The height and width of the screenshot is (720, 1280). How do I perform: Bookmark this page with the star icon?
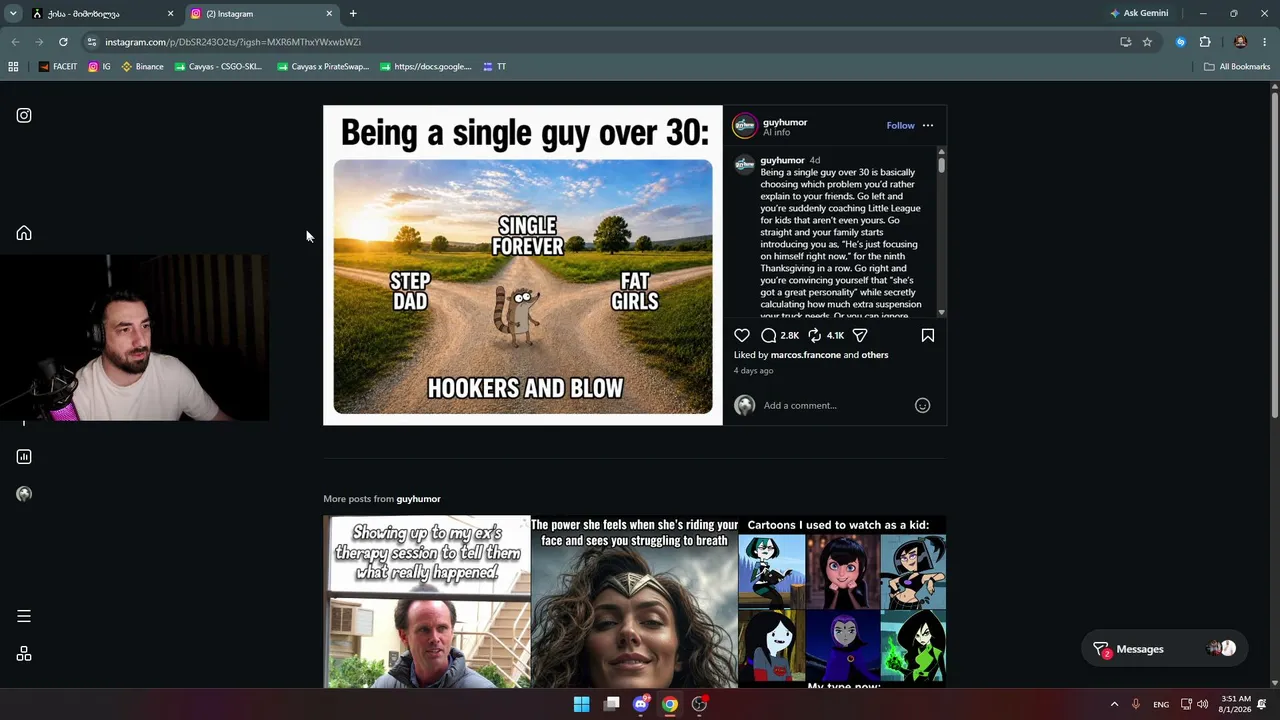click(x=1147, y=42)
